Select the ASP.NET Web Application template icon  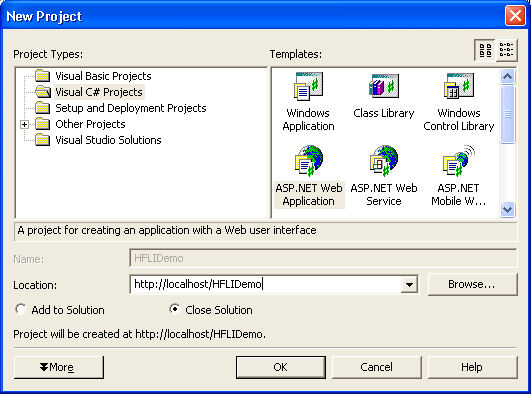[x=309, y=161]
